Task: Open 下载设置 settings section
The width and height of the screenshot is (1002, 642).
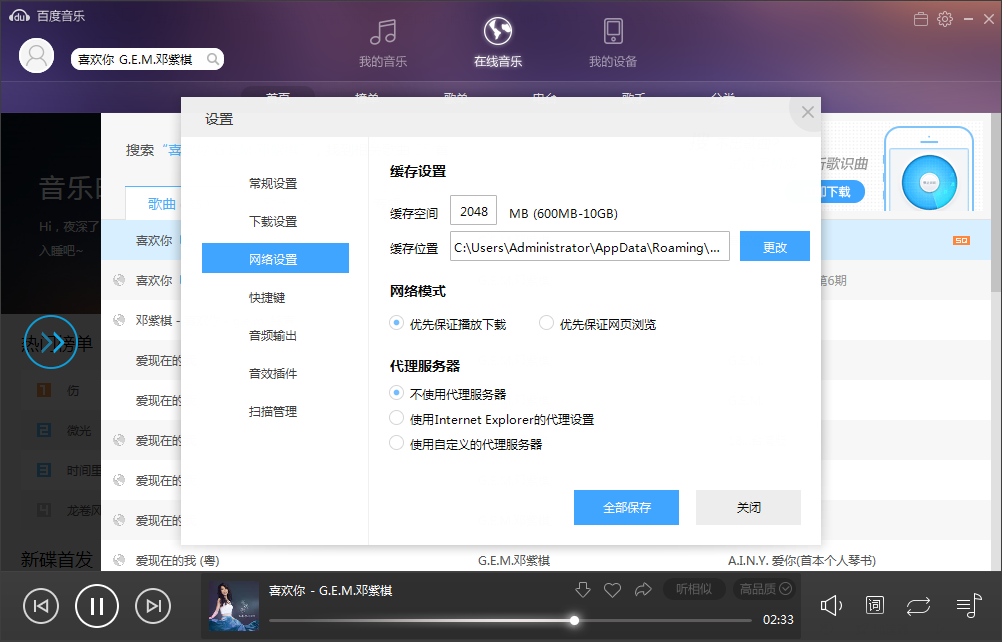Action: click(x=273, y=221)
